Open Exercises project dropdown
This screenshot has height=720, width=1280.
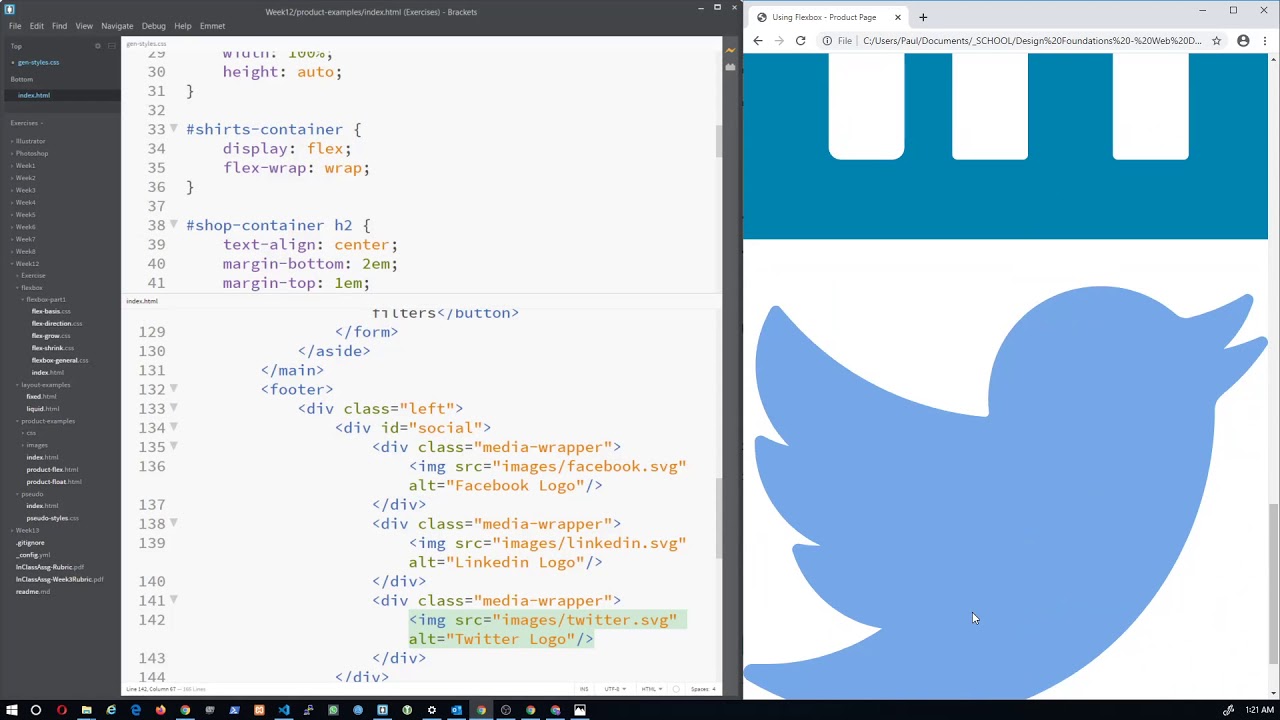click(x=27, y=123)
